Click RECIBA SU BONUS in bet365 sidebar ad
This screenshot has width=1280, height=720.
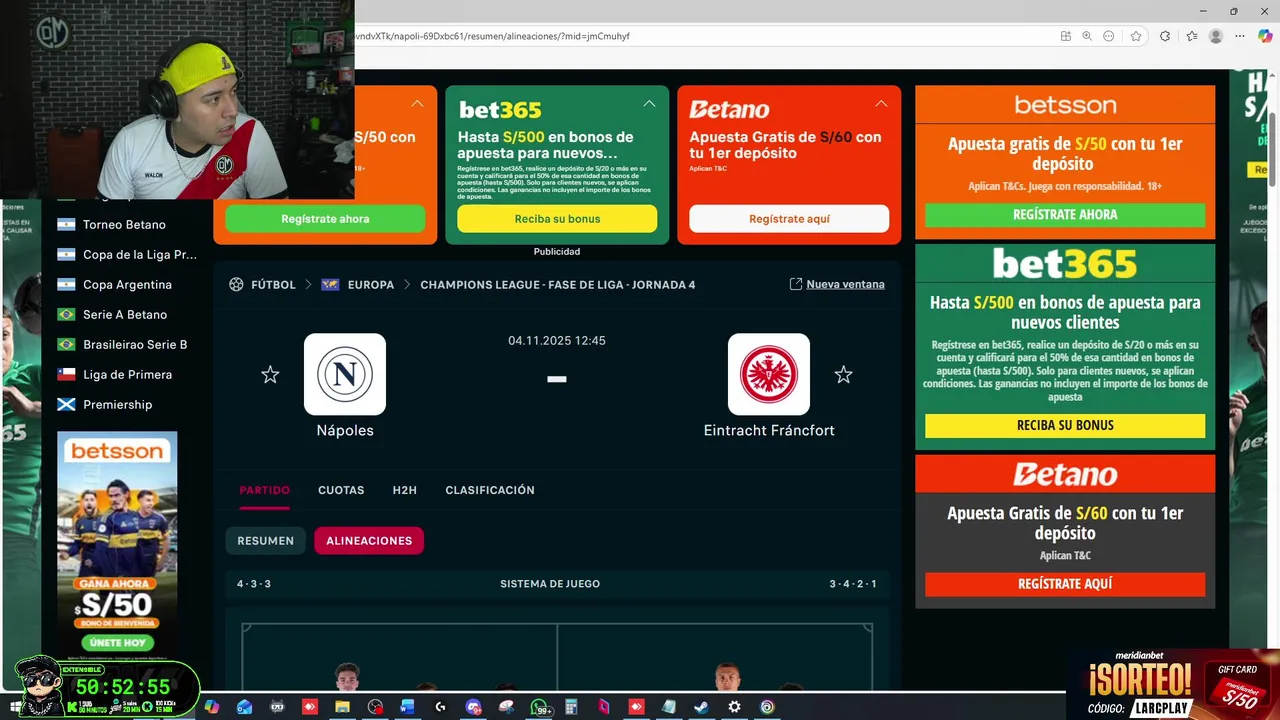(x=1065, y=425)
